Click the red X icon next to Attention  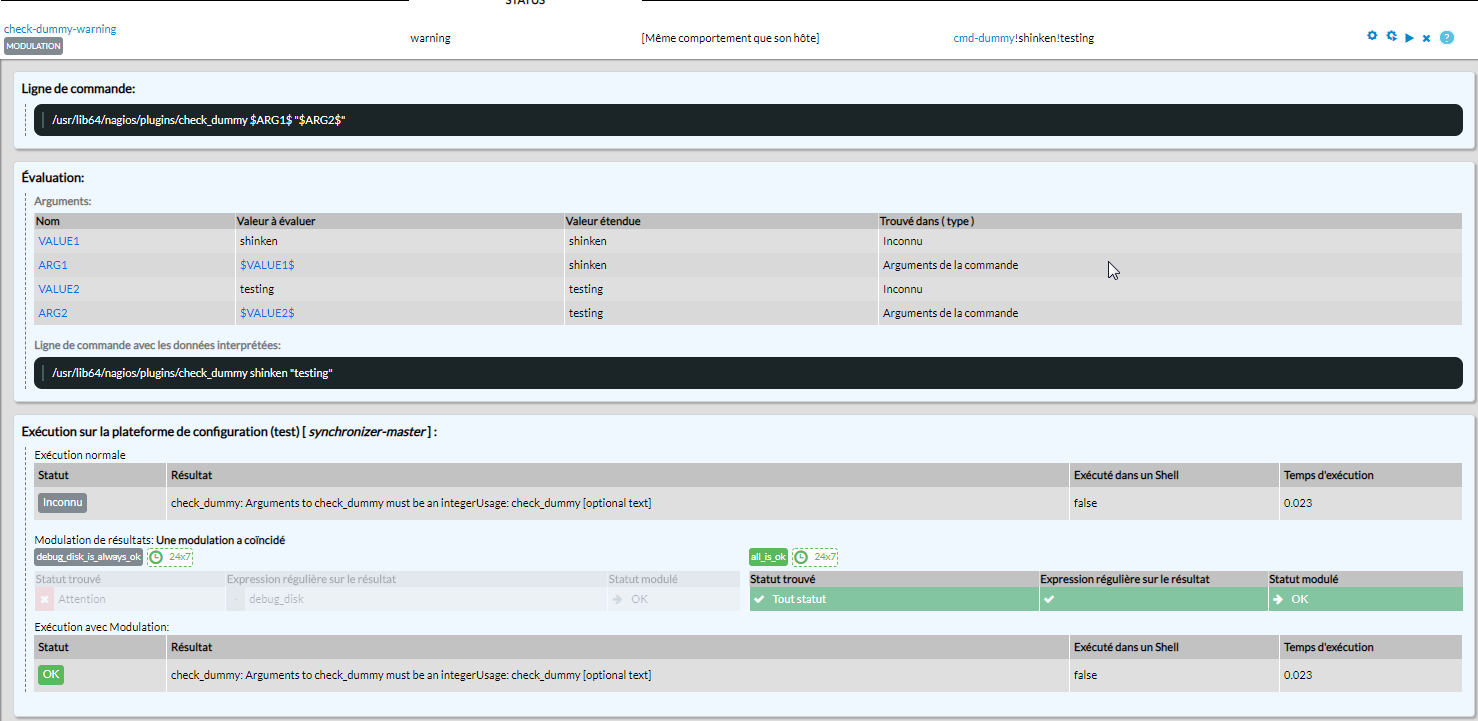[x=44, y=599]
